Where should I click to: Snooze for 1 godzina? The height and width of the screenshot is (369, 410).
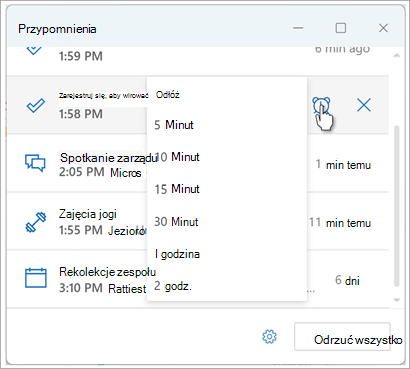pyautogui.click(x=227, y=254)
